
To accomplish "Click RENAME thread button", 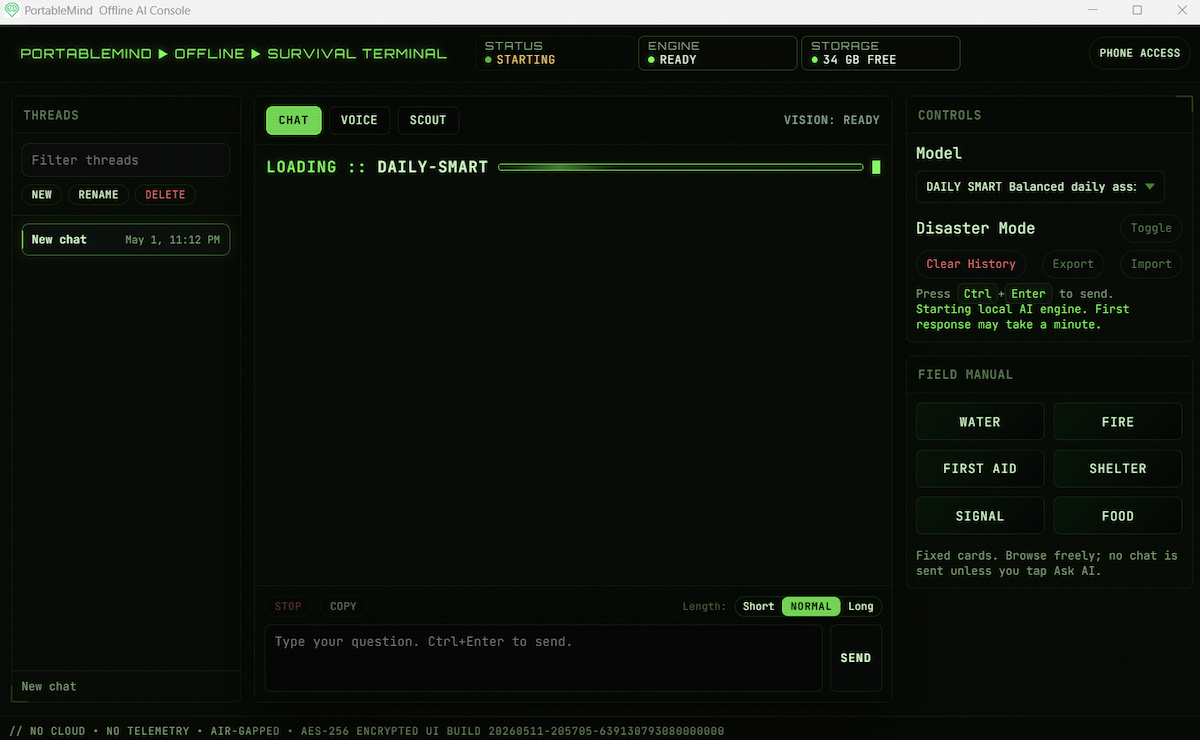I will 99,195.
